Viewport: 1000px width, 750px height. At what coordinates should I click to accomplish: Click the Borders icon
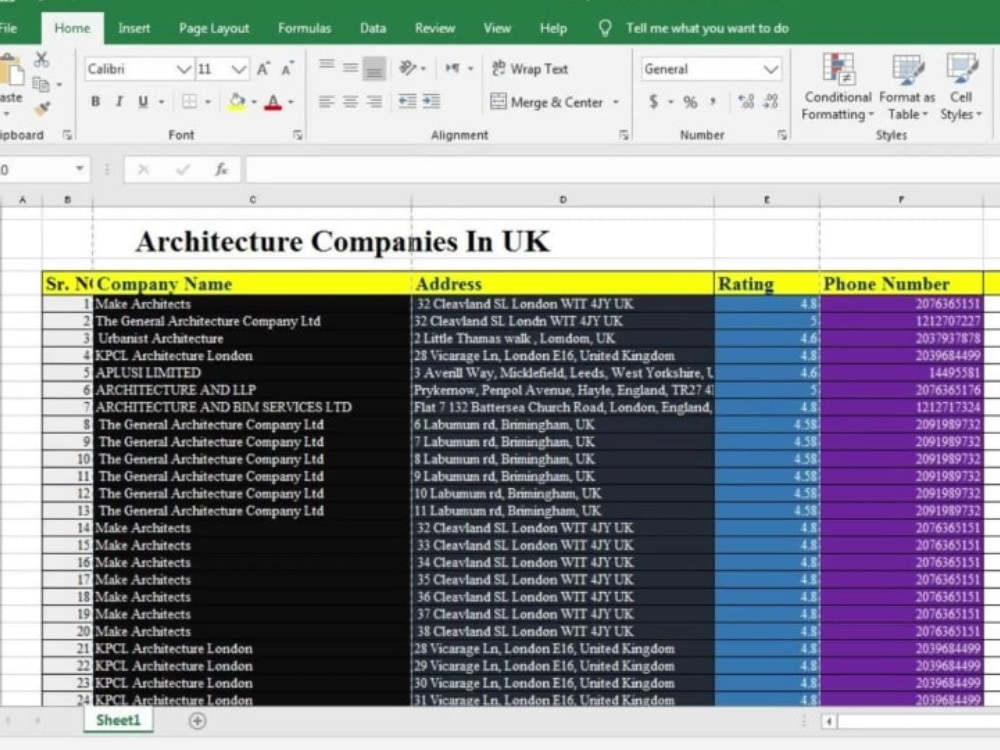point(189,101)
